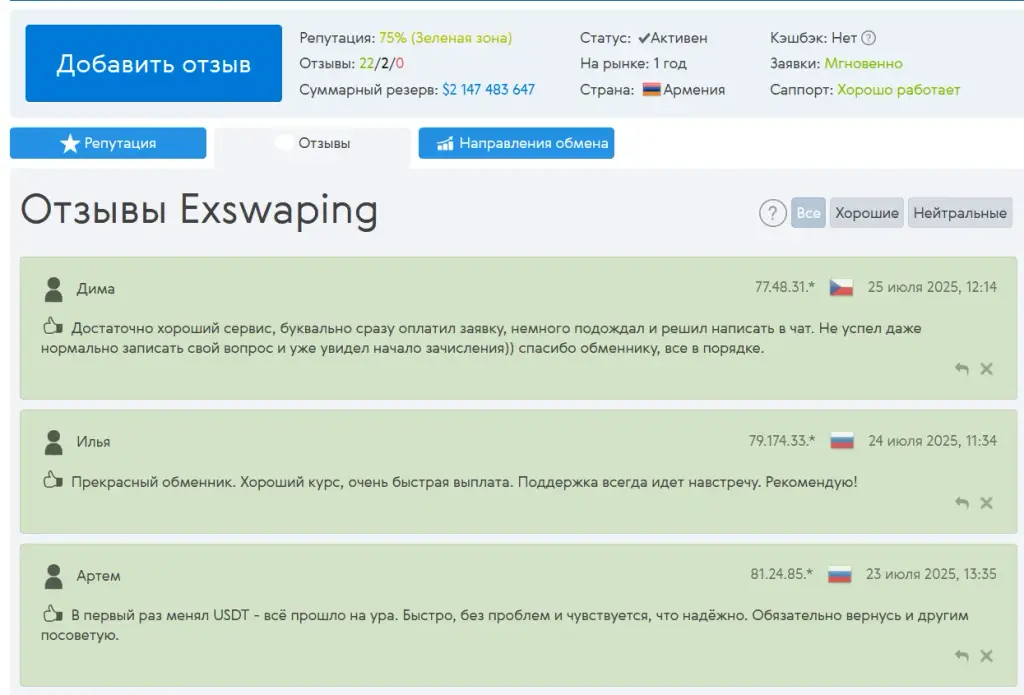Click the Добавить отзыв button
The height and width of the screenshot is (695, 1024).
pyautogui.click(x=153, y=63)
